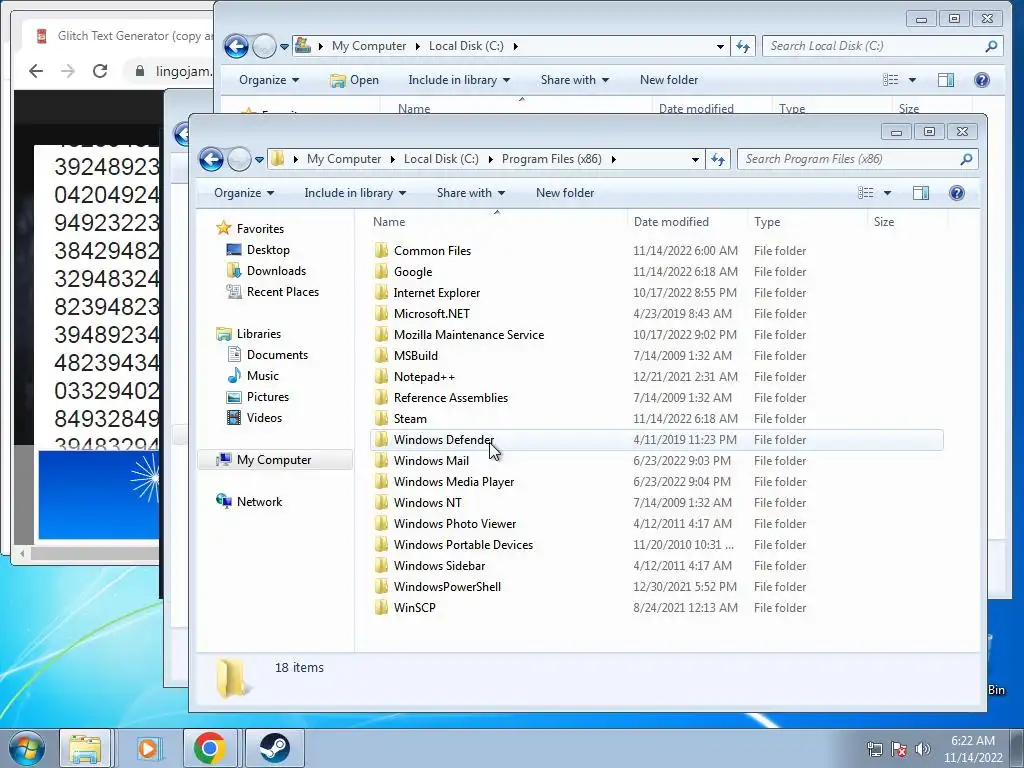Screen dimensions: 1024x768
Task: Select WindowsPowerShell folder
Action: (x=447, y=586)
